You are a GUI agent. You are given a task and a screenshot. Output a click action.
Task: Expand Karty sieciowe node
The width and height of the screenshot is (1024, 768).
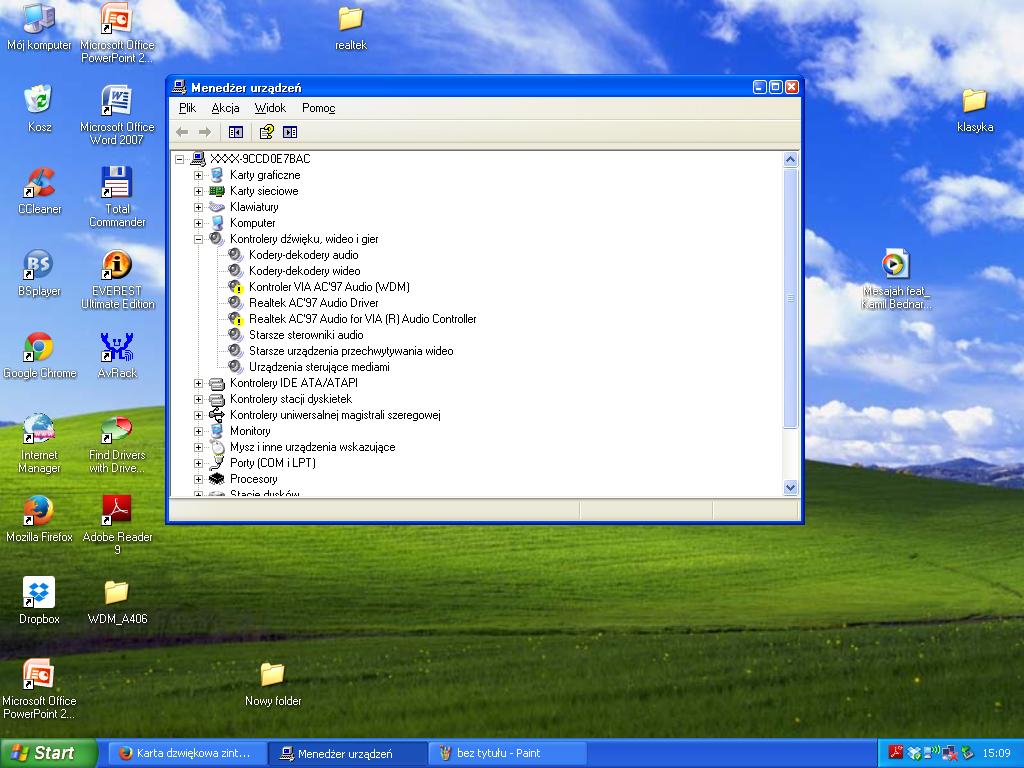199,191
